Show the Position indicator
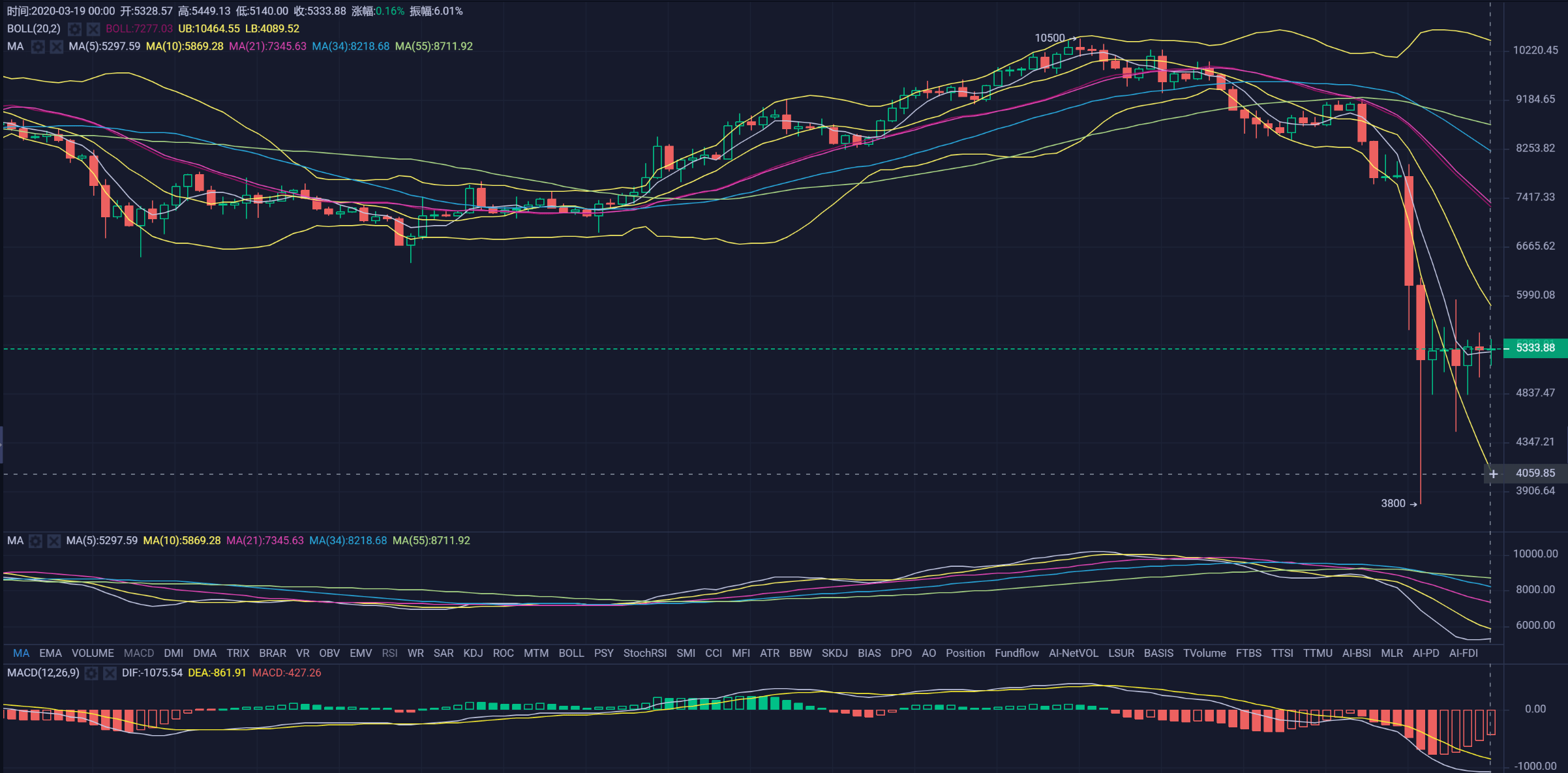This screenshot has width=1568, height=773. coord(965,653)
